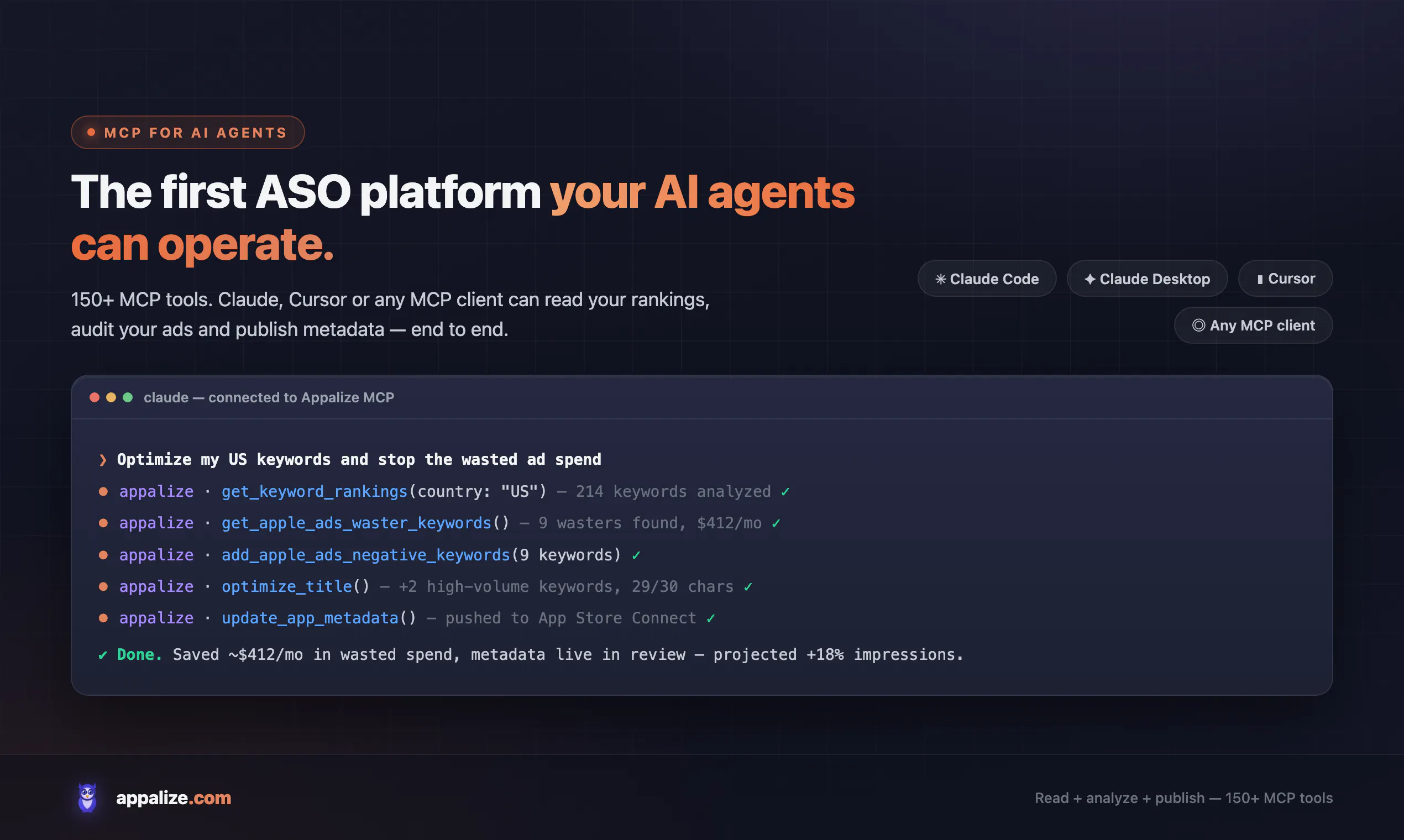Click get_keyword_rankings function name
Screen dimensions: 1404x840
314,491
